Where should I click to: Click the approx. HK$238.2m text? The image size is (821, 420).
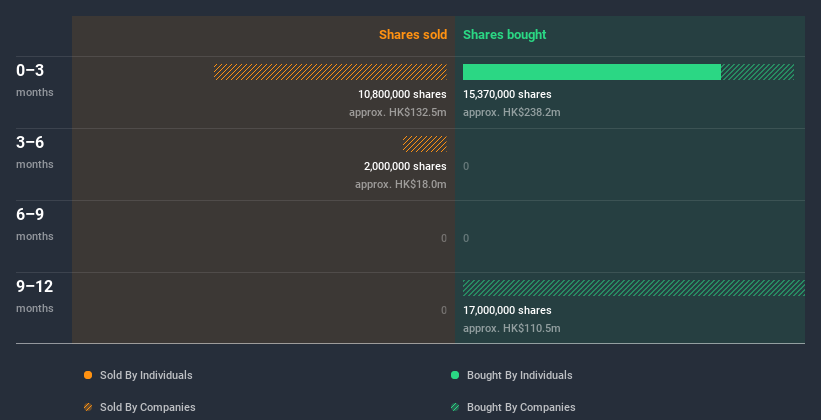tap(512, 112)
